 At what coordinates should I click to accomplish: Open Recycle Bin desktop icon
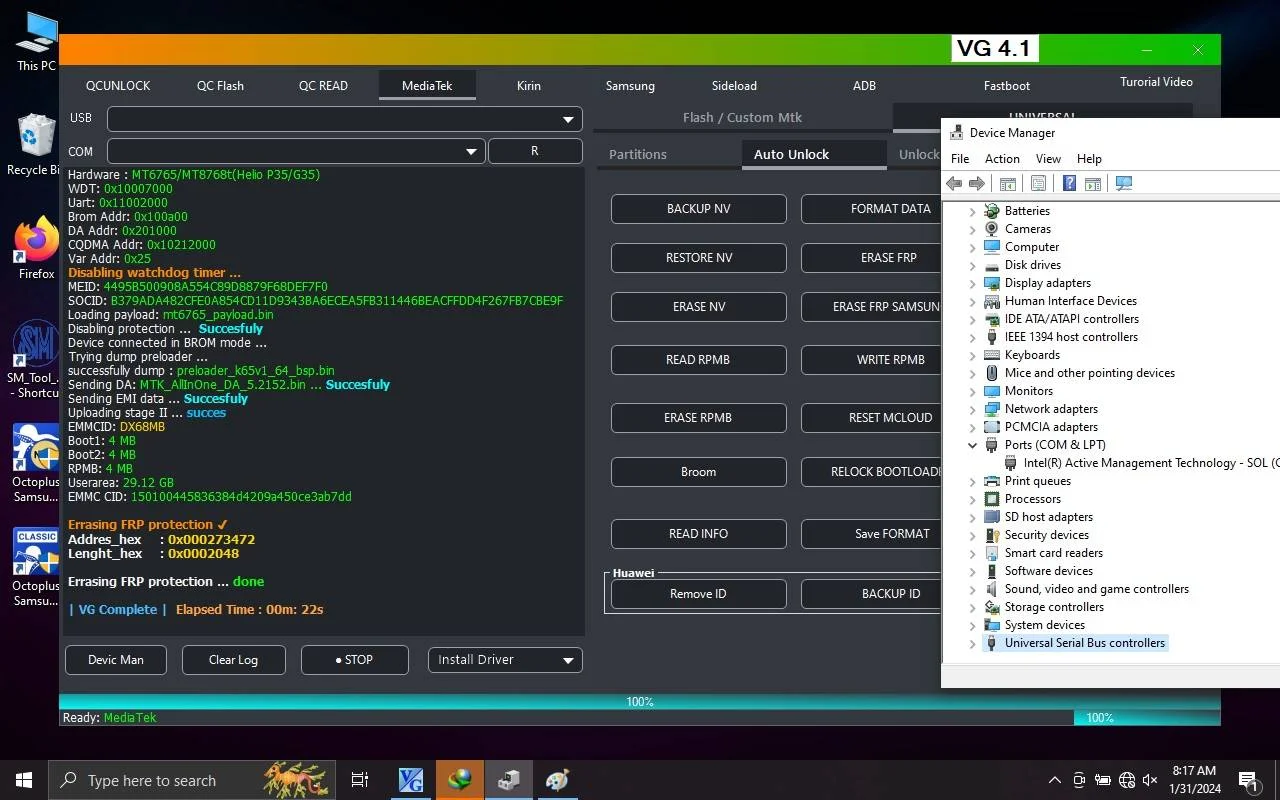[36, 146]
